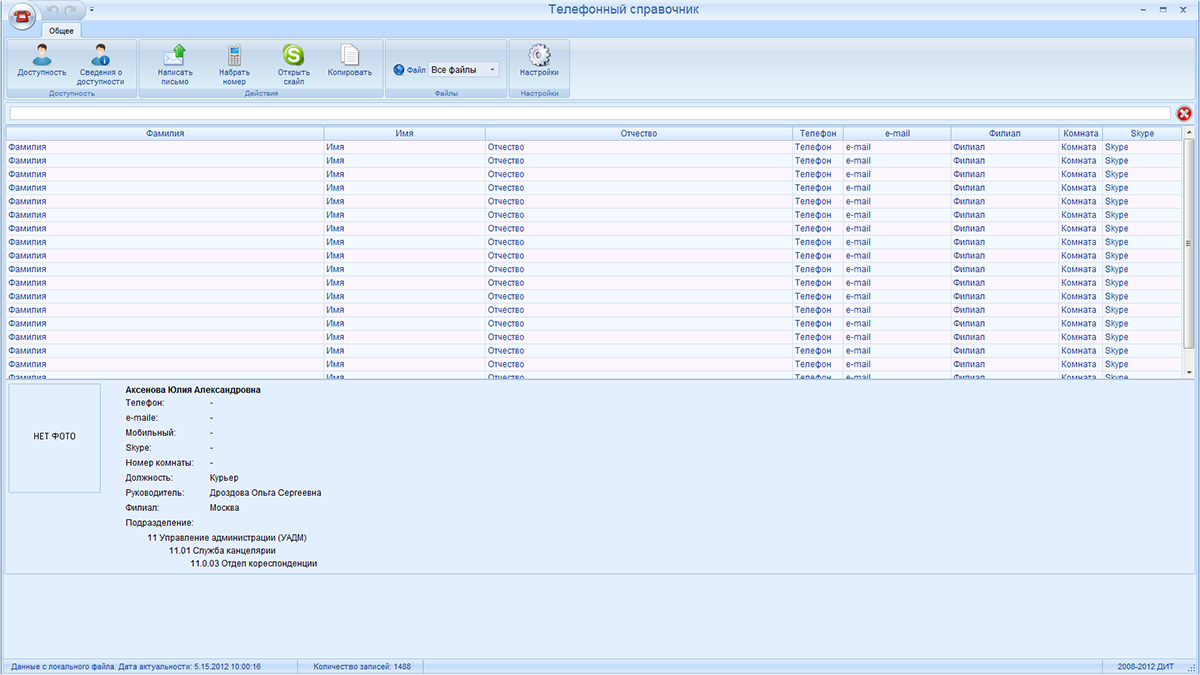Image resolution: width=1200 pixels, height=675 pixels.
Task: Click the table vertical scrollbar thumb
Action: (1188, 243)
